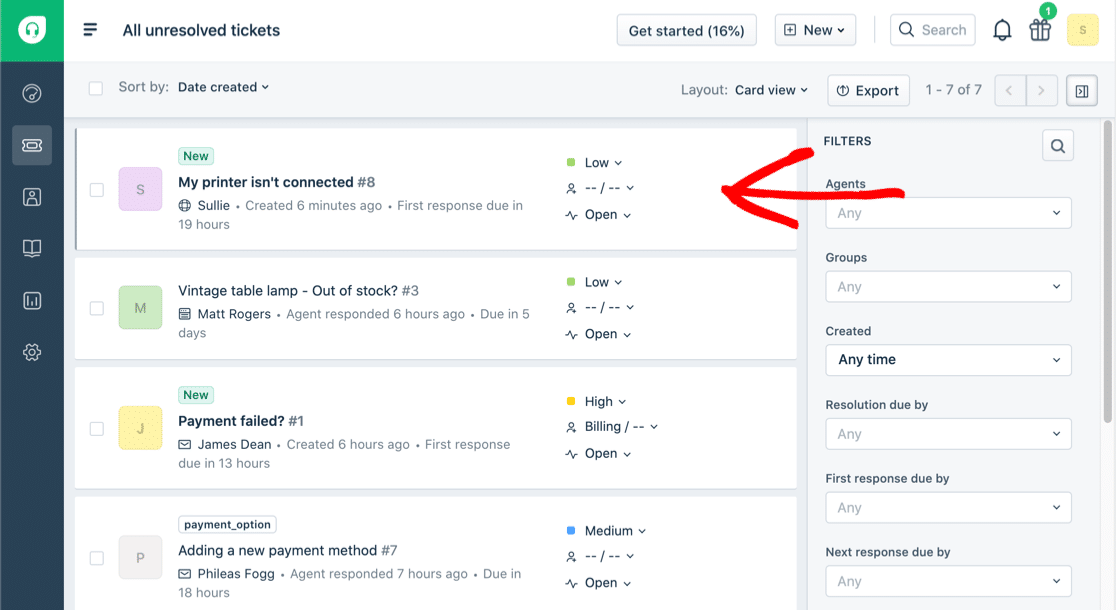Screen dimensions: 1116x610
Task: Click the filters panel vertical scrollbar
Action: point(1107,273)
